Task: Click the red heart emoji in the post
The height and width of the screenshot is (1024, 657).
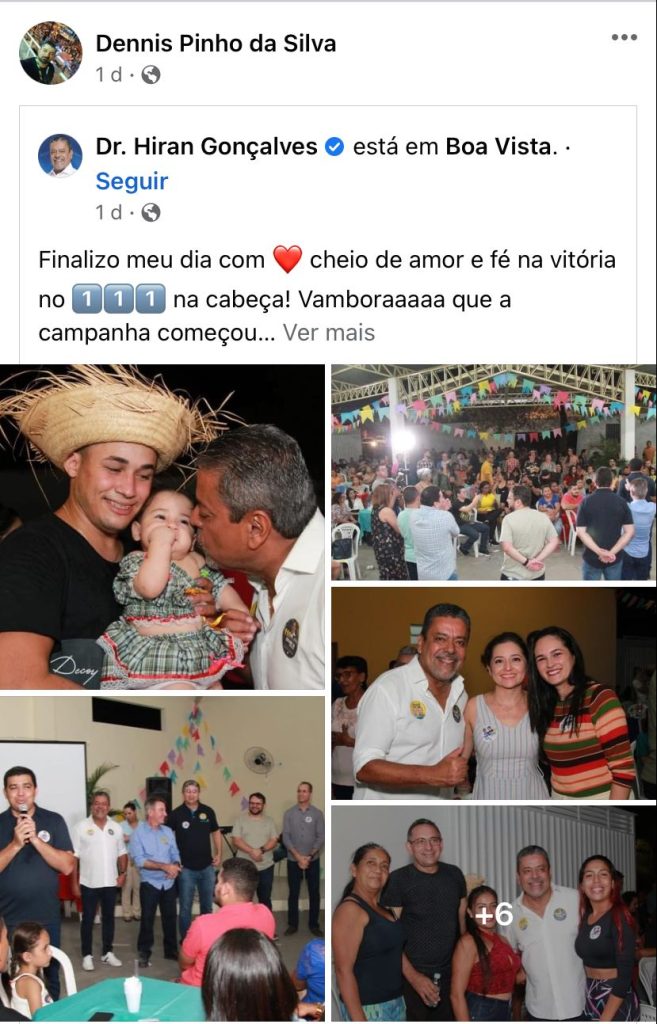Action: pos(287,259)
